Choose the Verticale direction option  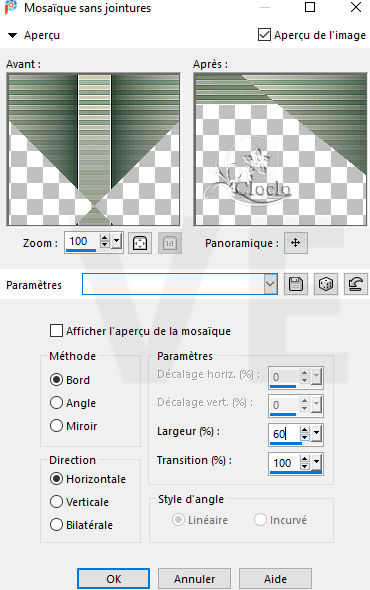(56, 502)
